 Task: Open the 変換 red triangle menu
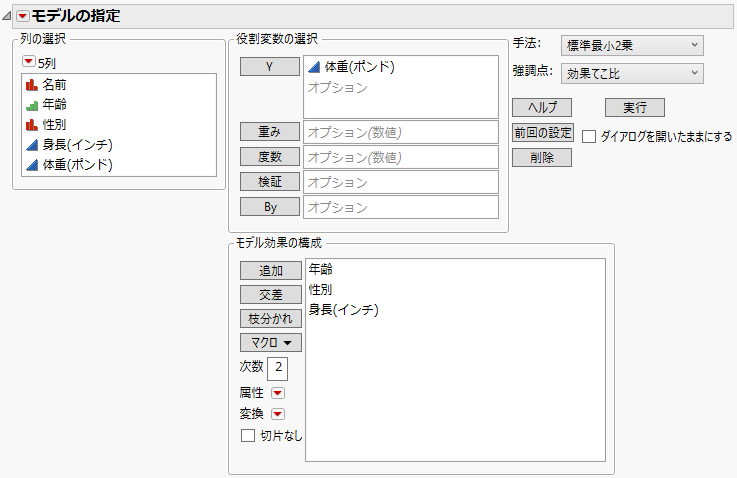[278, 414]
